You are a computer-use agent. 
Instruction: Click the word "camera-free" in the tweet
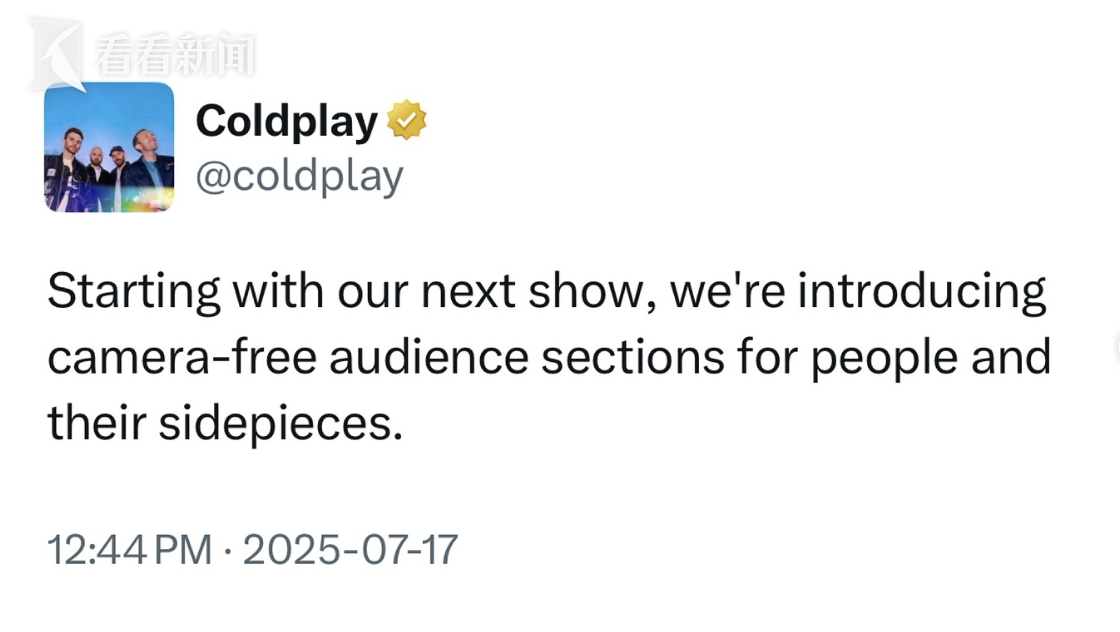182,357
